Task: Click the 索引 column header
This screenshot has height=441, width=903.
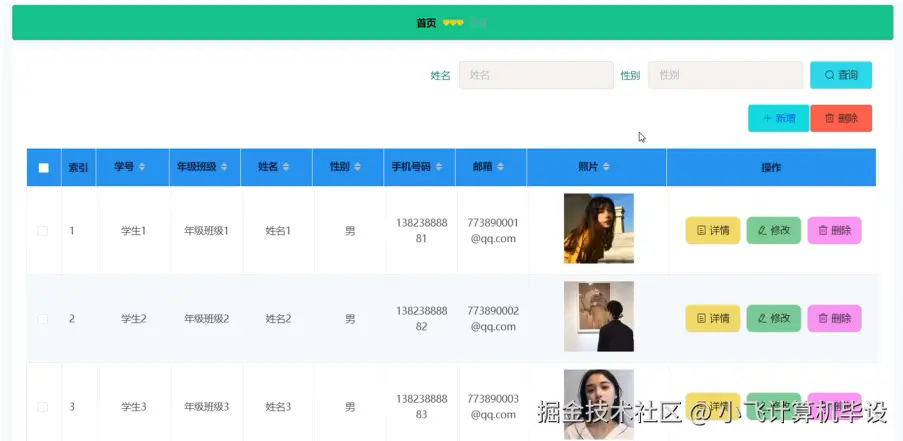Action: click(78, 168)
